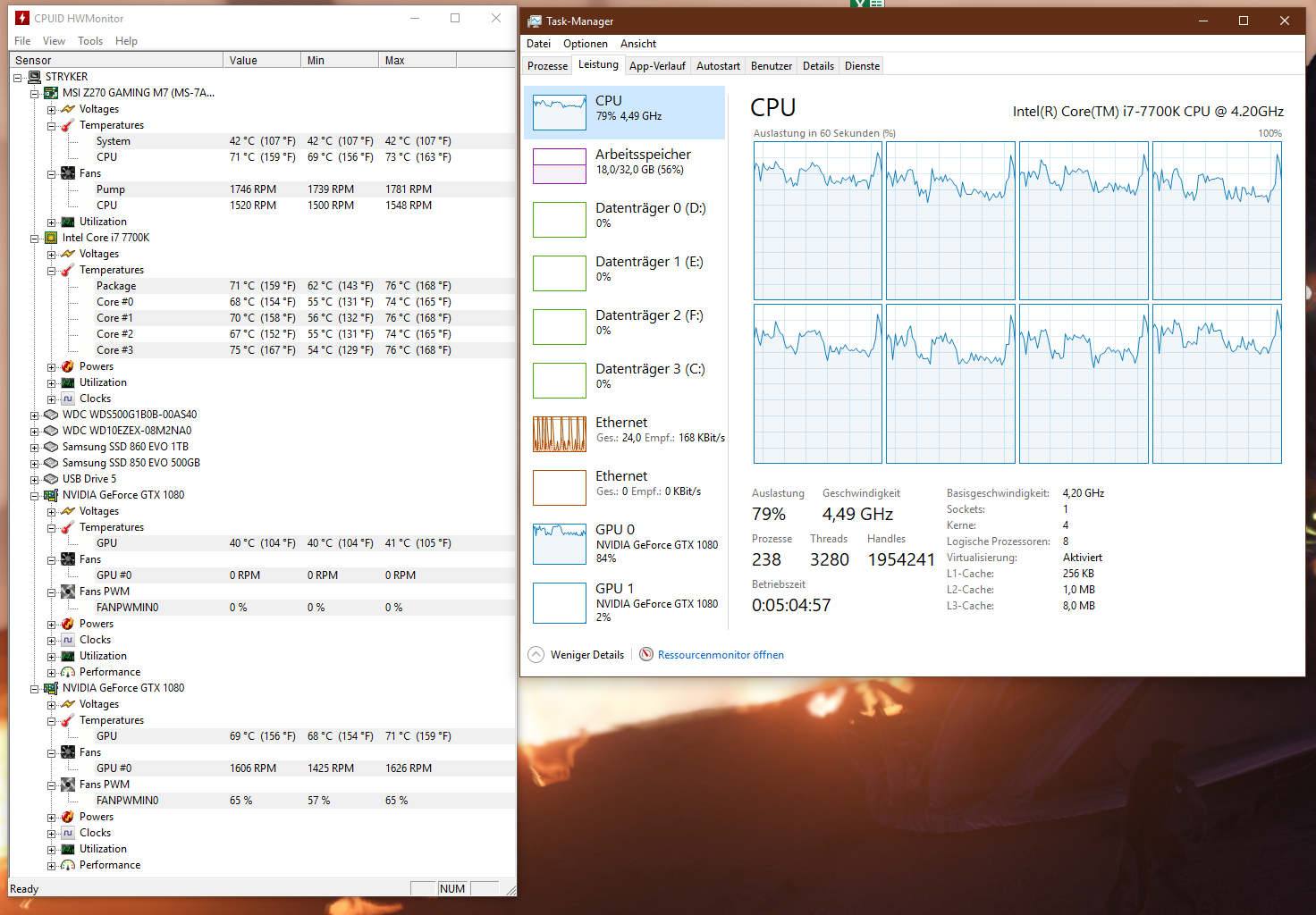Expand Clocks under Intel Core i7 7700K
The image size is (1316, 915).
51,399
